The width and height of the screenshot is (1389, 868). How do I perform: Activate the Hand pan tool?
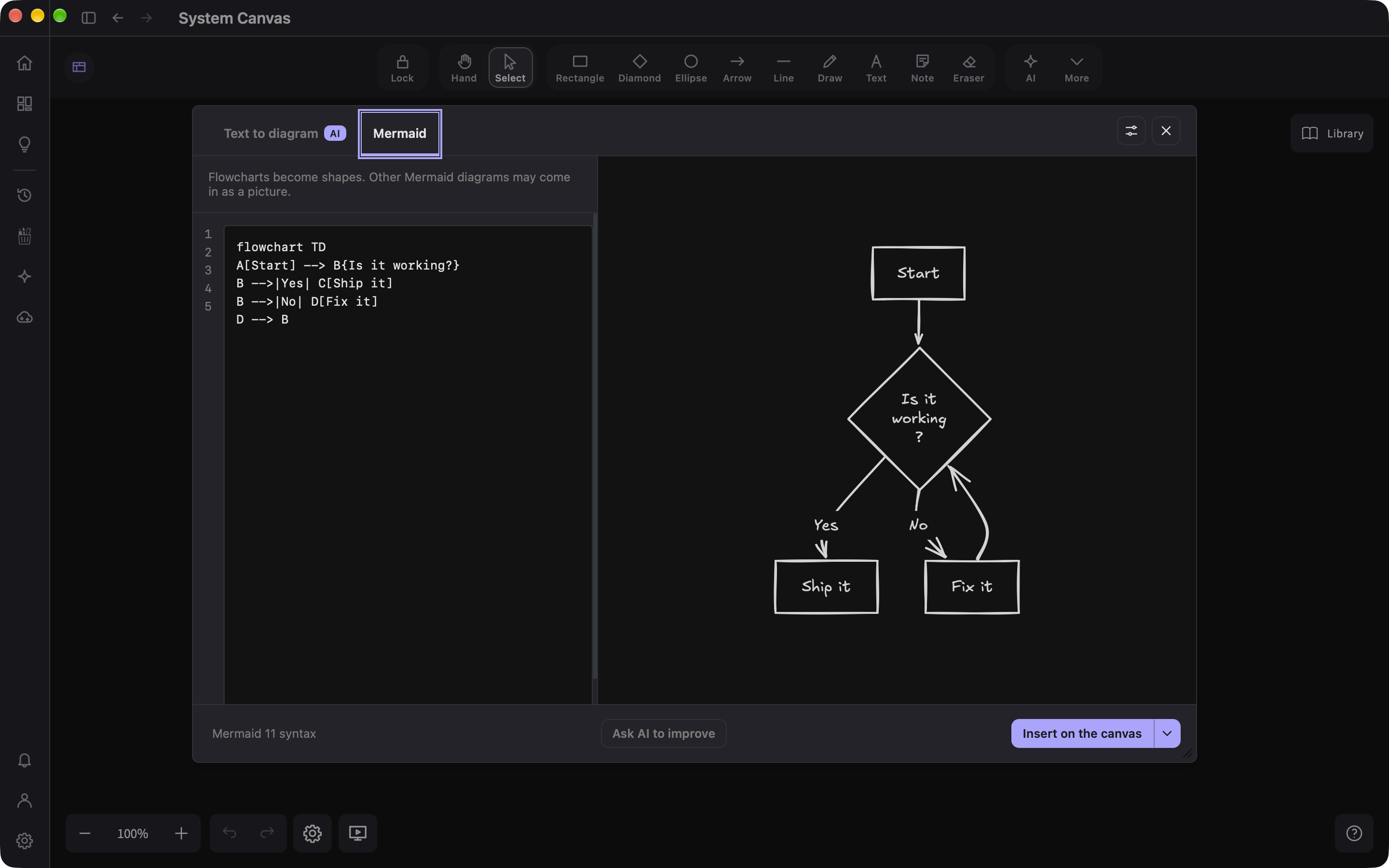tap(464, 68)
